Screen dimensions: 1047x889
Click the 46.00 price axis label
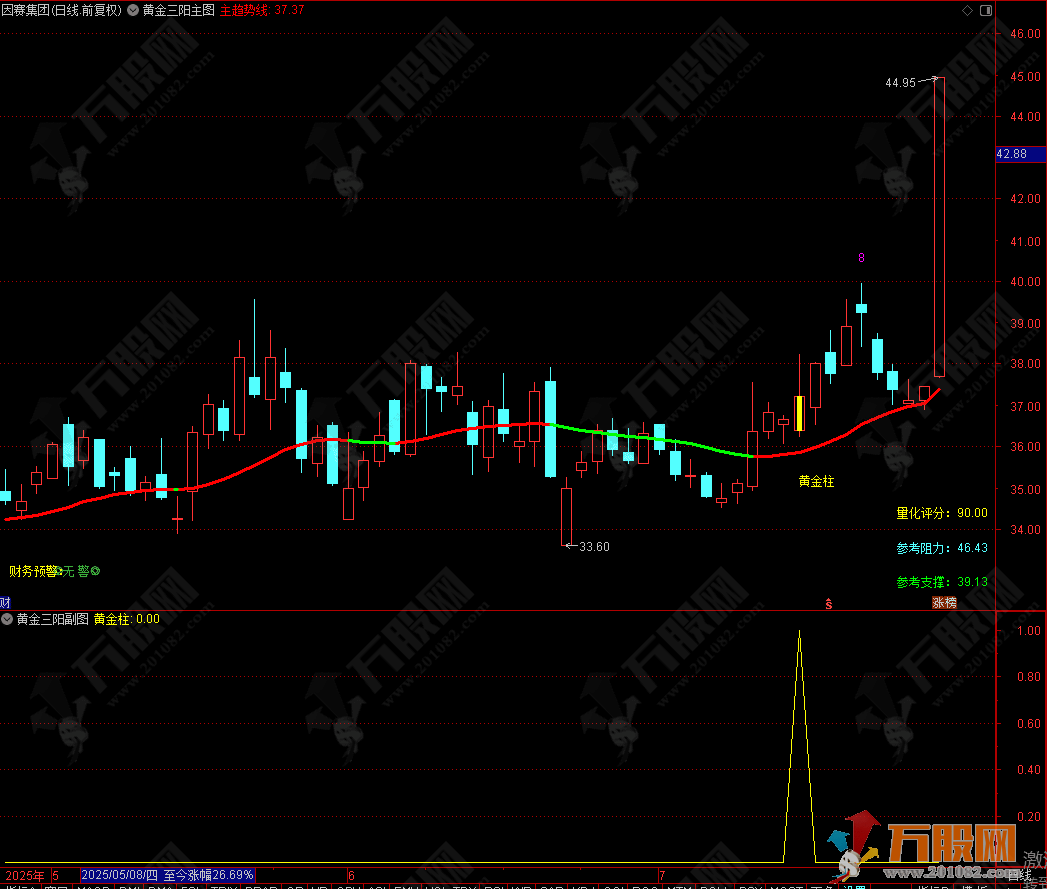pyautogui.click(x=1025, y=34)
